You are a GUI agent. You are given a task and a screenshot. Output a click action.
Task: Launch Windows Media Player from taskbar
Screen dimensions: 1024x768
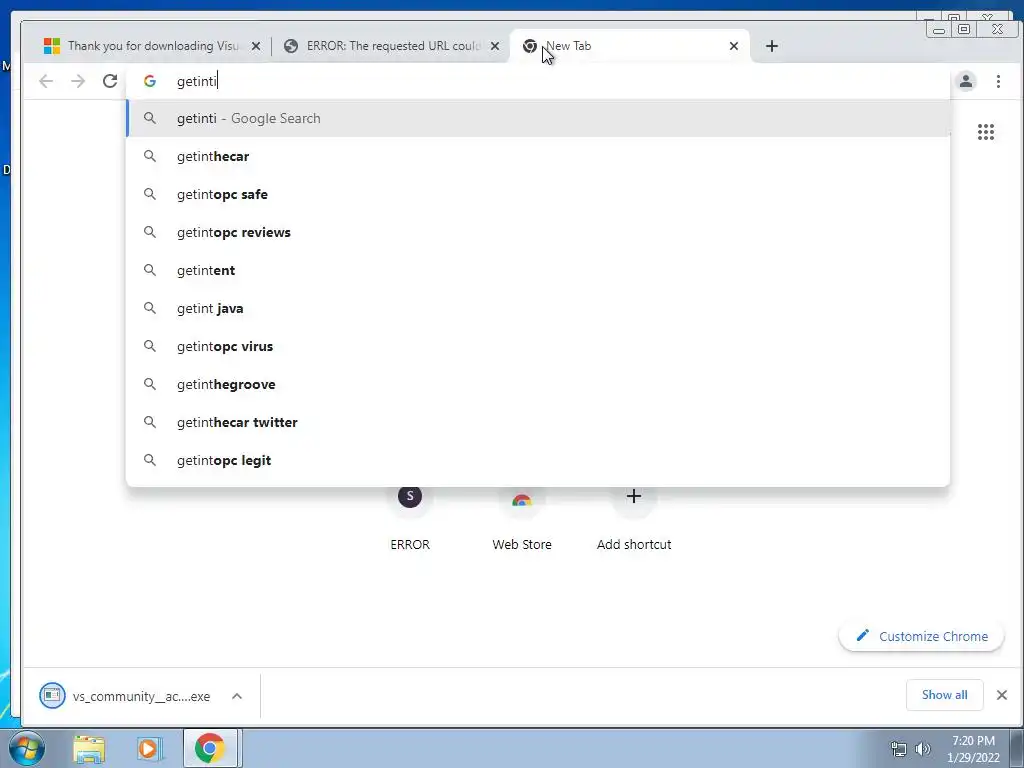(x=149, y=749)
